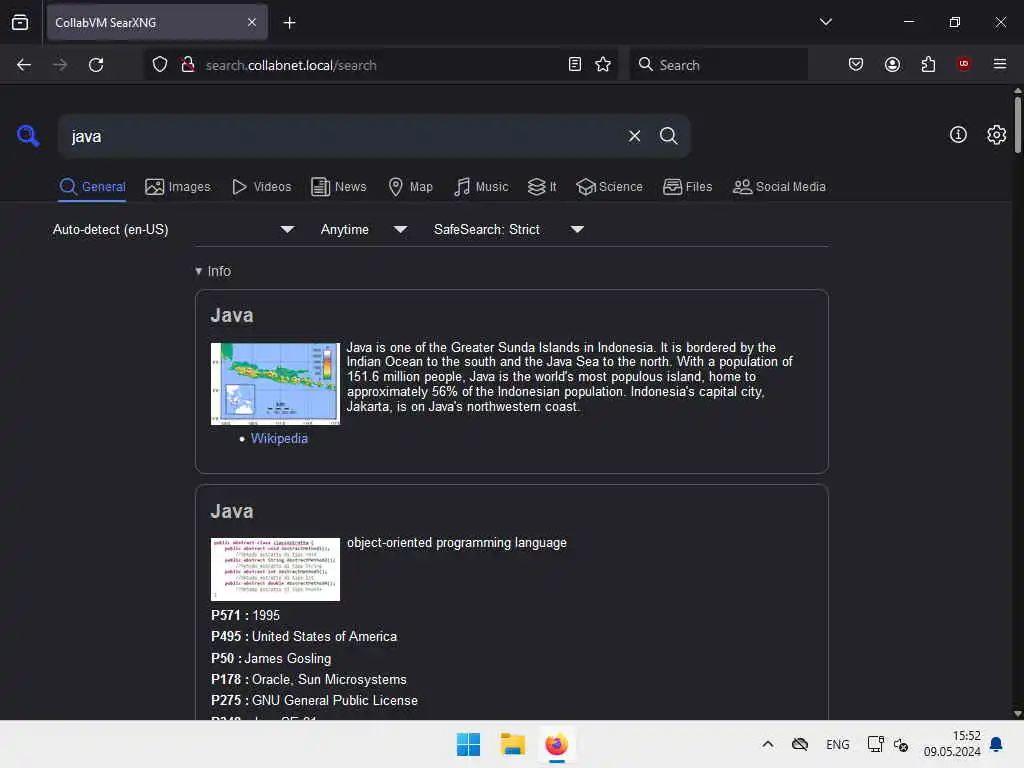This screenshot has height=768, width=1024.
Task: Click the insecure connection padlock icon
Action: pyautogui.click(x=188, y=65)
